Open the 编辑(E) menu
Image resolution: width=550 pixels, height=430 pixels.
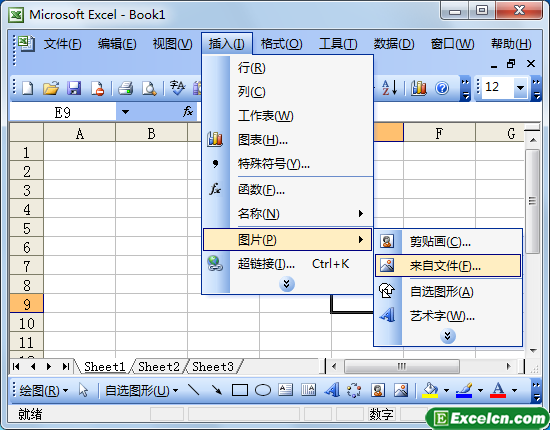click(x=117, y=44)
